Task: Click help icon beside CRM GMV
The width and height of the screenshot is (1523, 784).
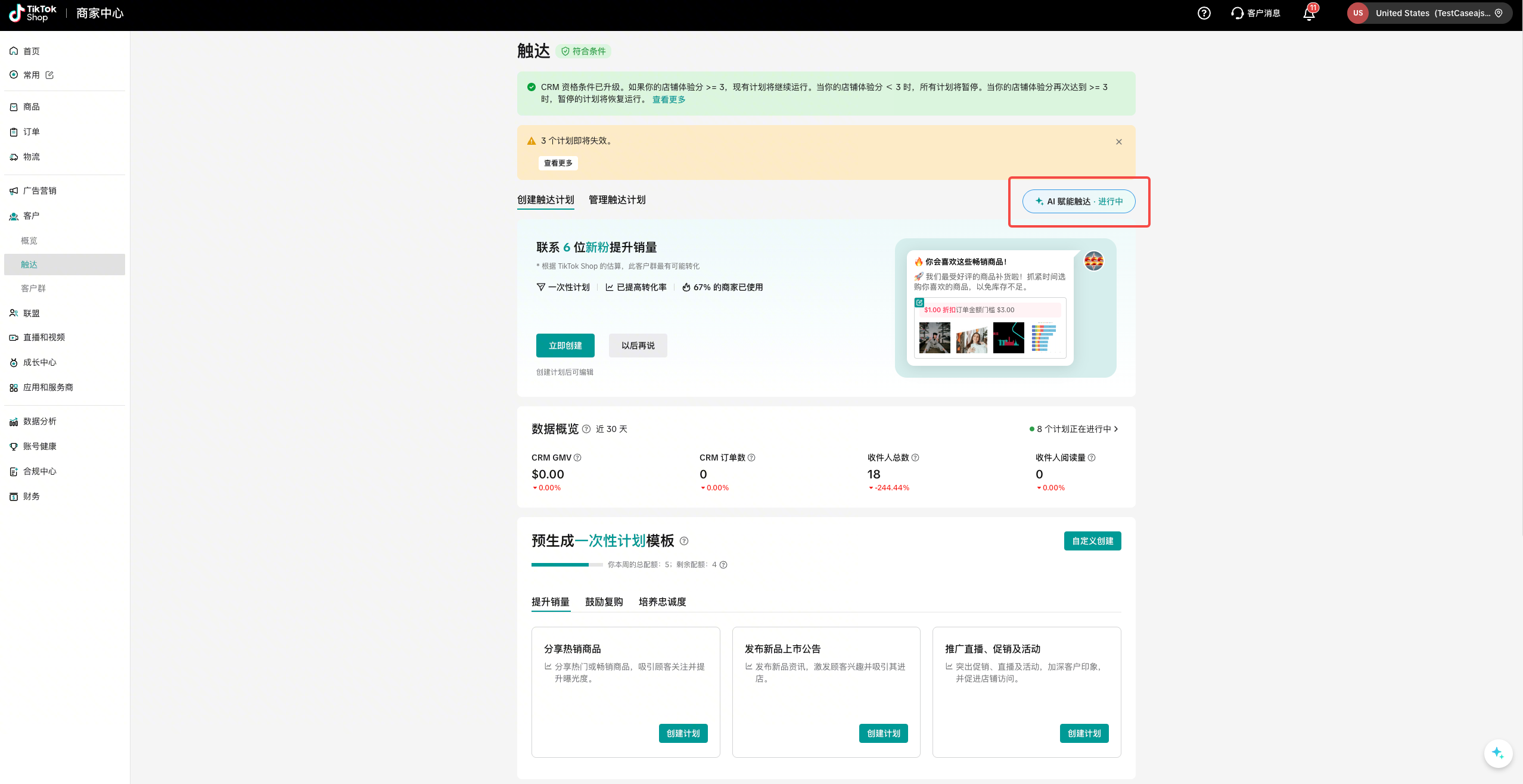Action: point(577,458)
